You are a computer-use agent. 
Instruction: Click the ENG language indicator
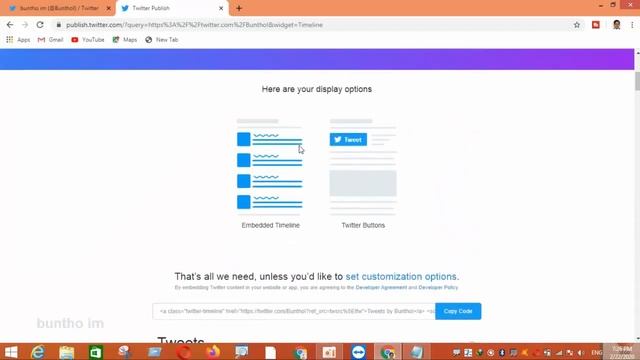click(x=597, y=352)
